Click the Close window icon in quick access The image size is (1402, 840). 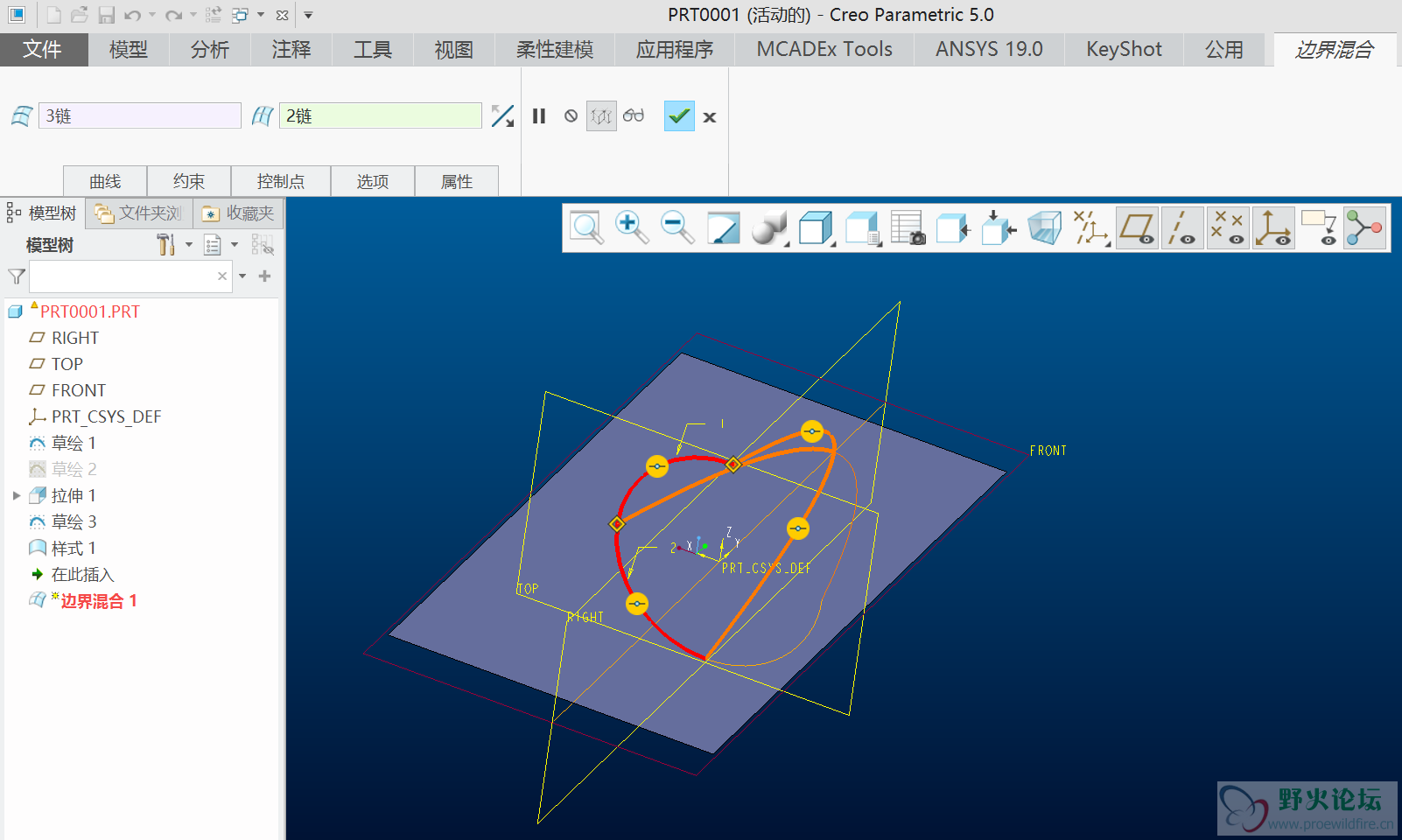(x=282, y=15)
